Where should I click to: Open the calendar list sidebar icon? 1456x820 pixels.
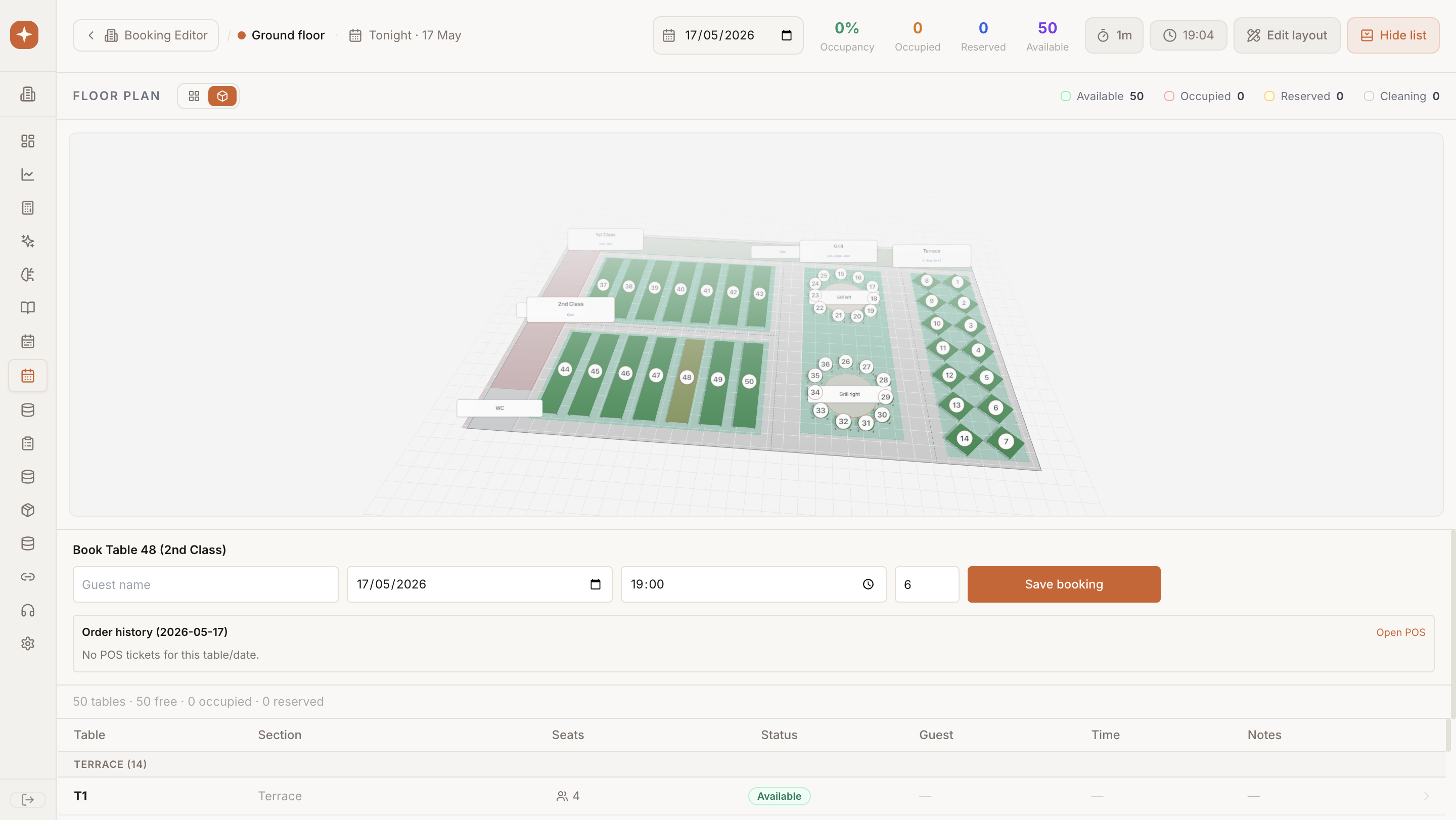tap(28, 342)
